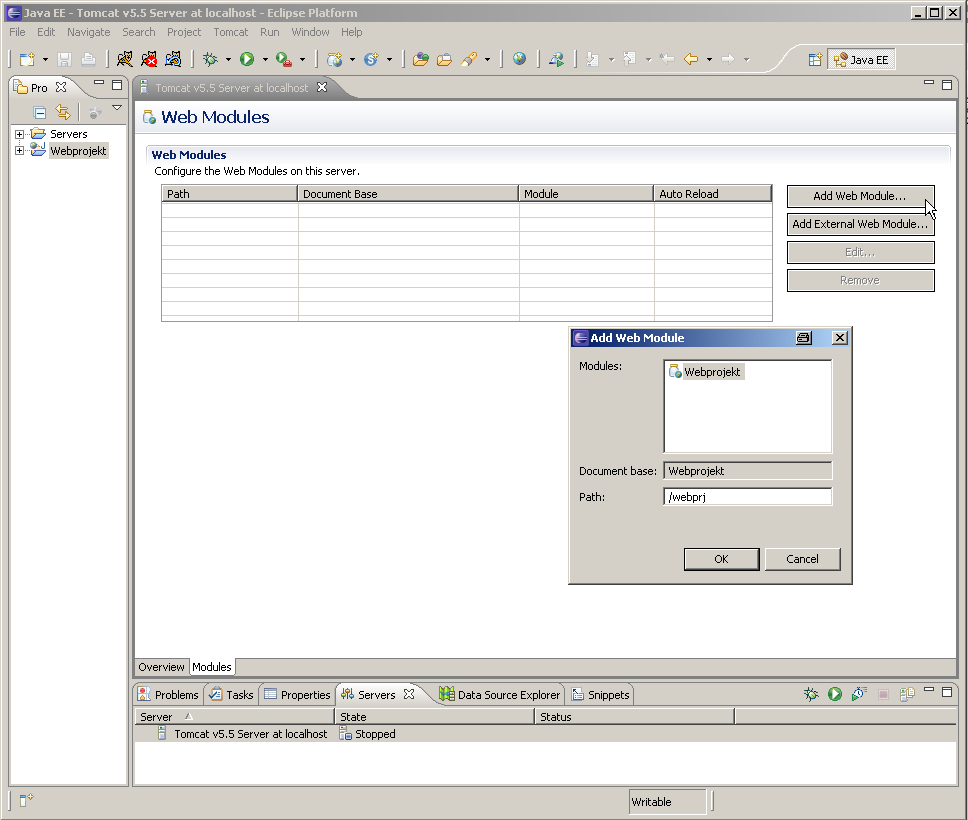Screen dimensions: 968x820
Task: Open the Tomcat menu
Action: point(230,32)
